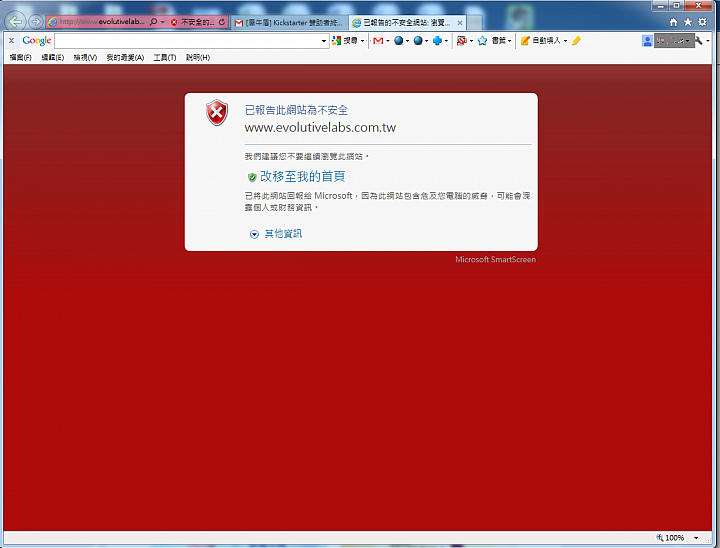
Task: Refresh the page with the reload icon
Action: 222,22
